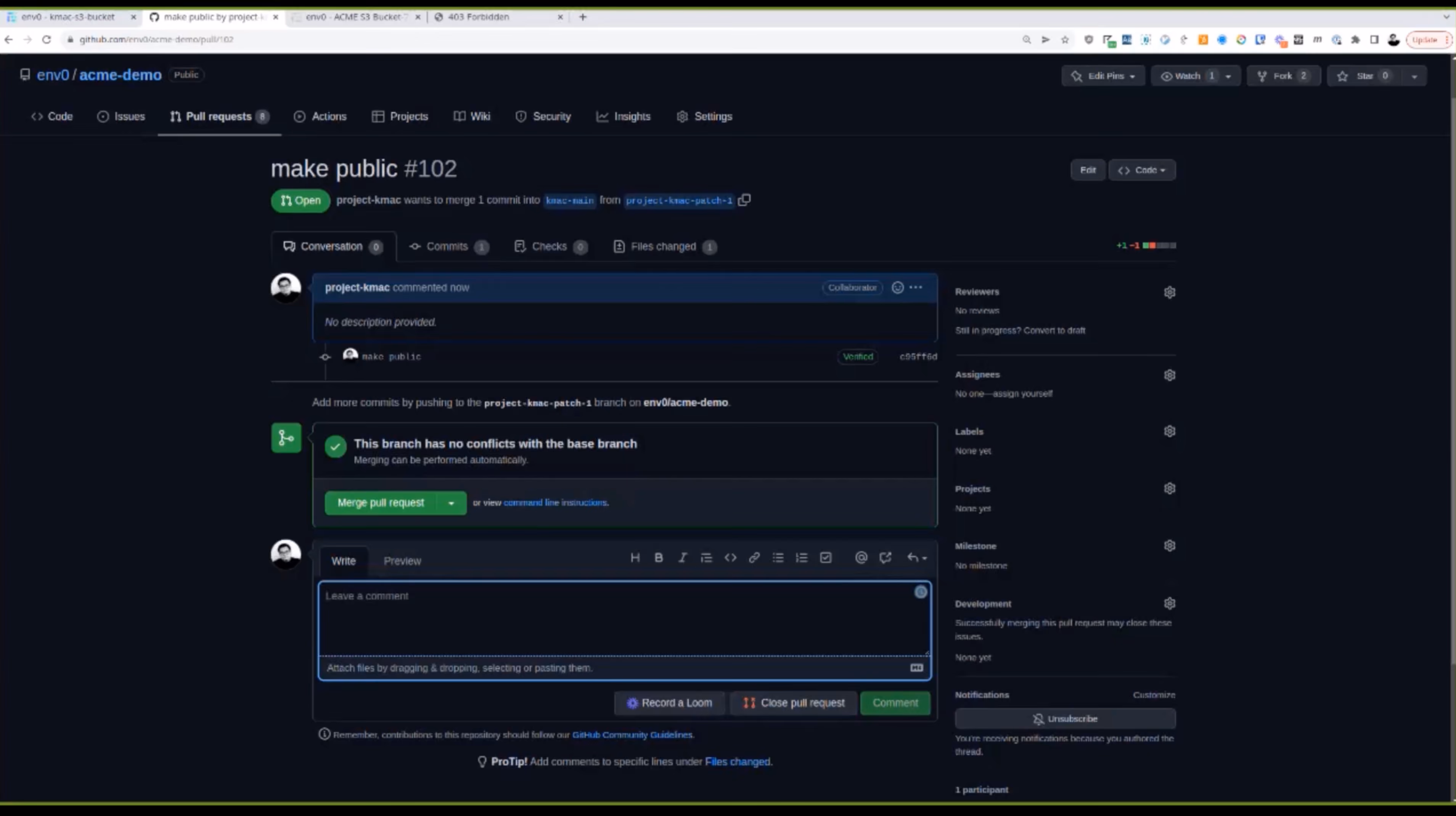Switch to the Commits tab
Screen dimensions: 1456x816
[x=449, y=246]
